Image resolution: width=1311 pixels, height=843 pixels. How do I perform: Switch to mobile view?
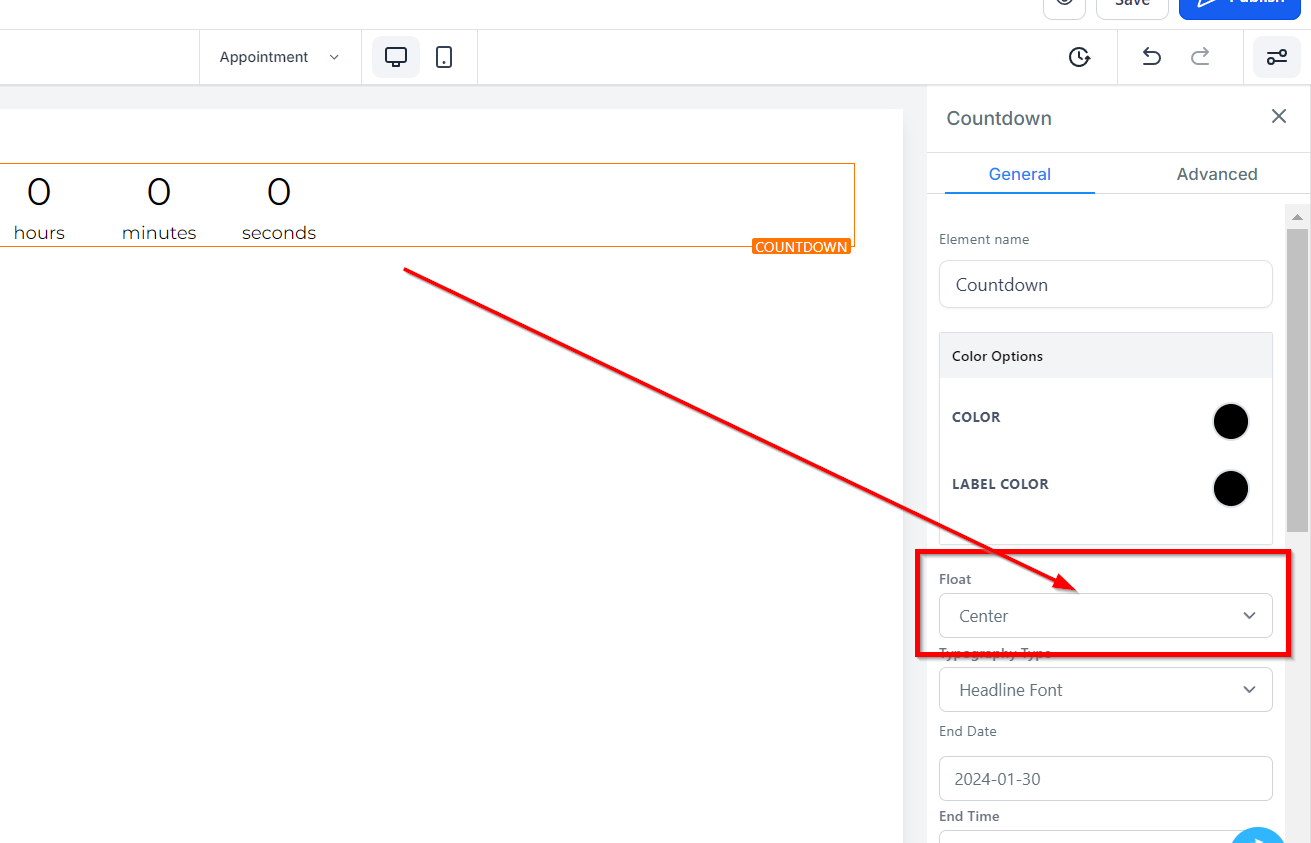point(444,57)
